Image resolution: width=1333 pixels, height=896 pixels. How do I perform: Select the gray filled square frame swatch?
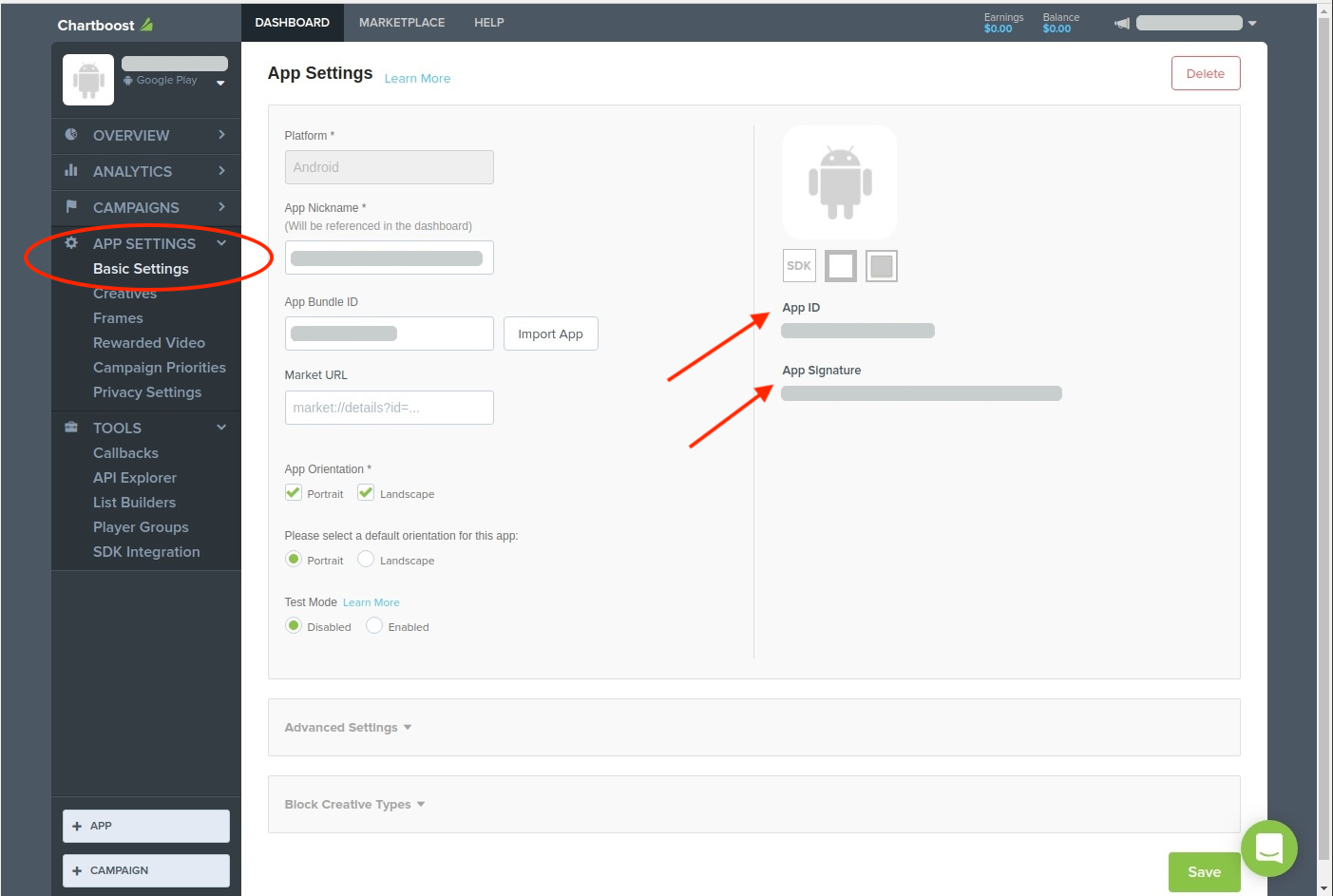[x=881, y=265]
